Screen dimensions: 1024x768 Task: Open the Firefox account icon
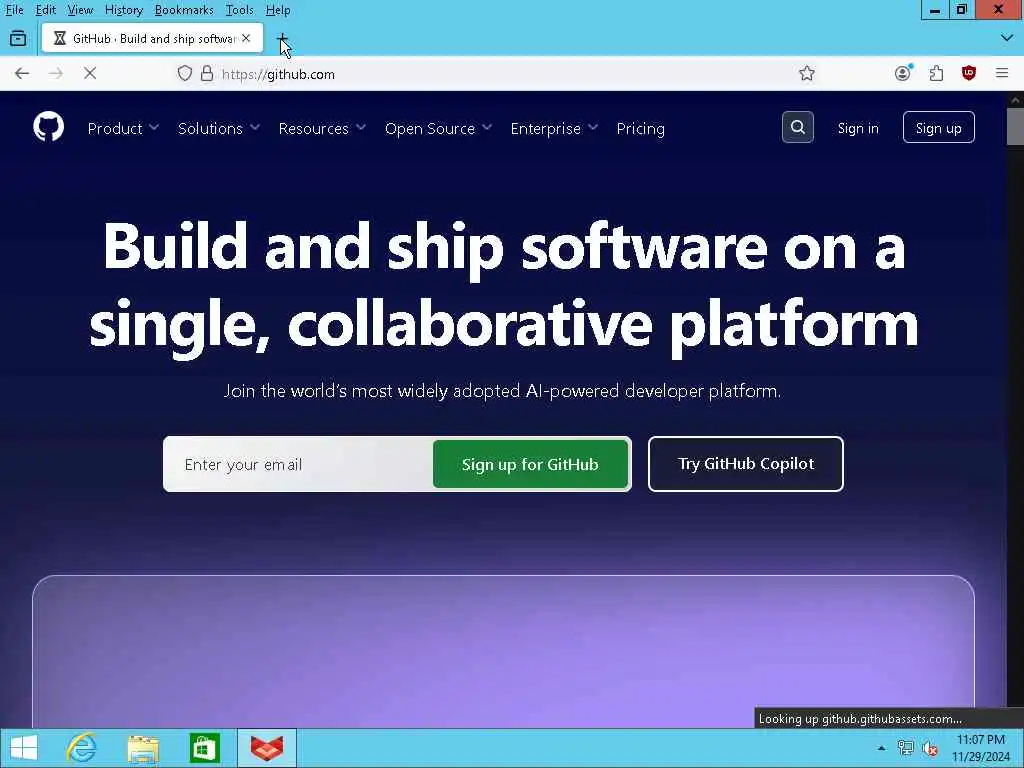pos(903,73)
